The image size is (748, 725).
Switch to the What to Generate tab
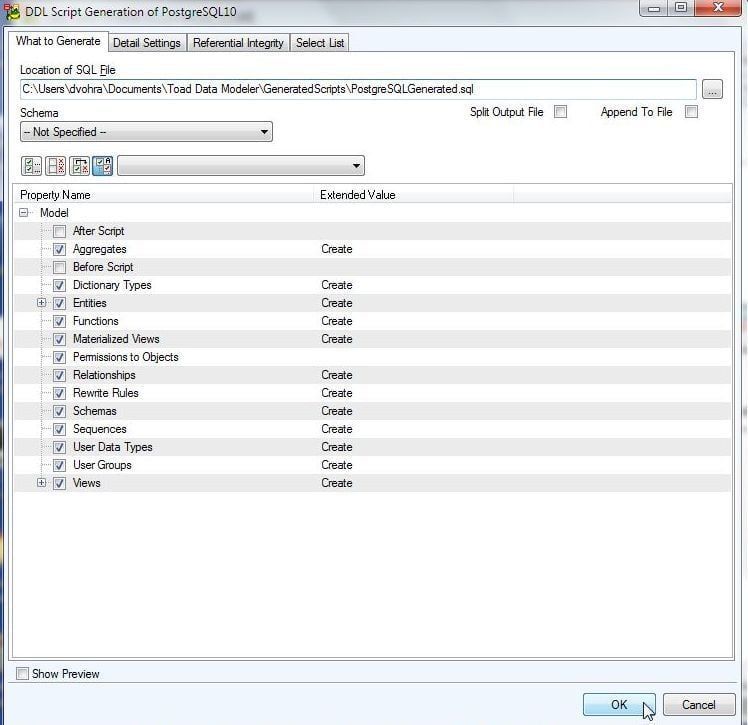point(58,41)
